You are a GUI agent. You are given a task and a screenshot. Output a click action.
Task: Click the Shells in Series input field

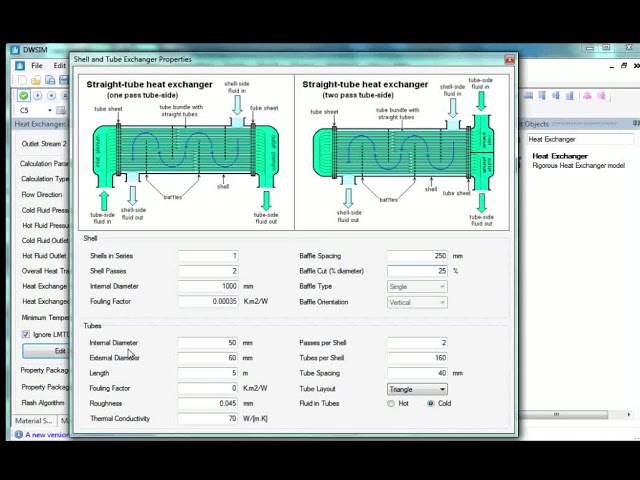[x=208, y=256]
